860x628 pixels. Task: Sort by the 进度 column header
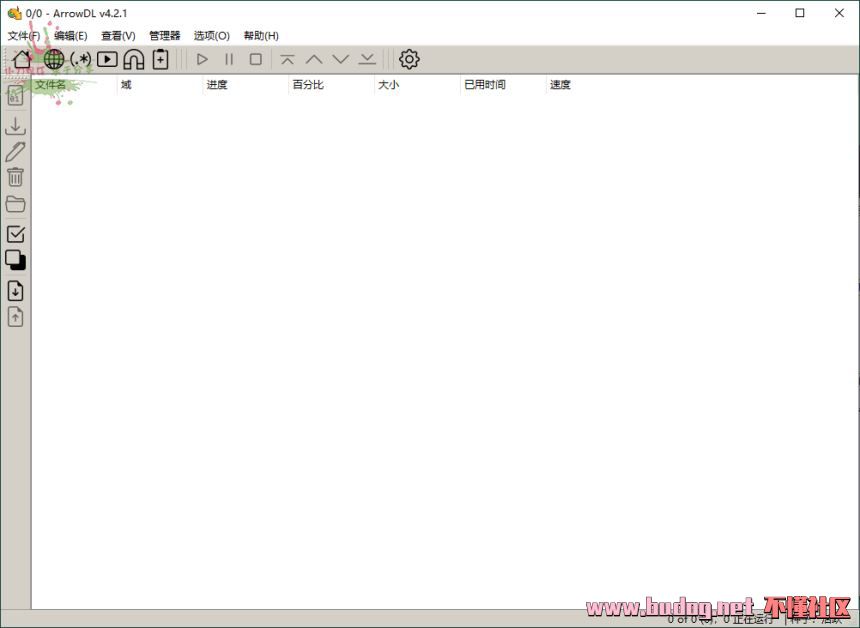(x=245, y=84)
